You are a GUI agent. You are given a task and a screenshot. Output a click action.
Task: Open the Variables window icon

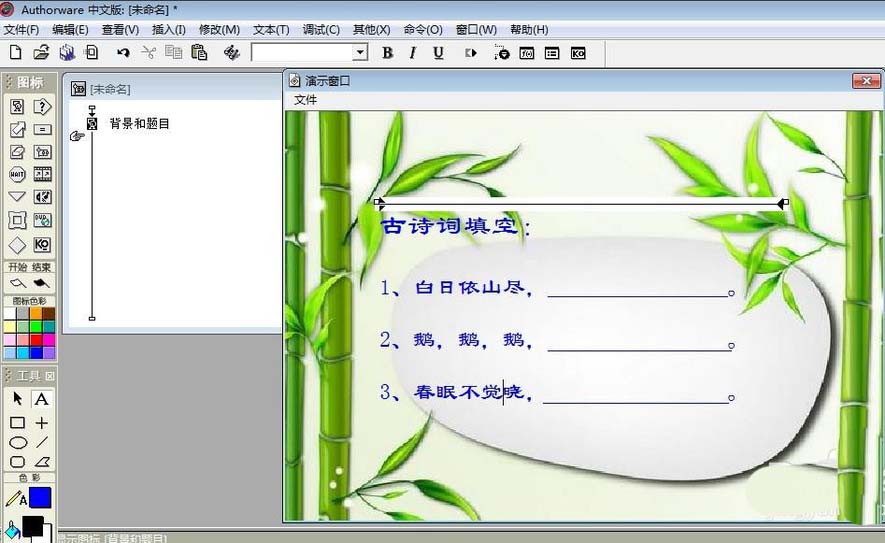[552, 53]
